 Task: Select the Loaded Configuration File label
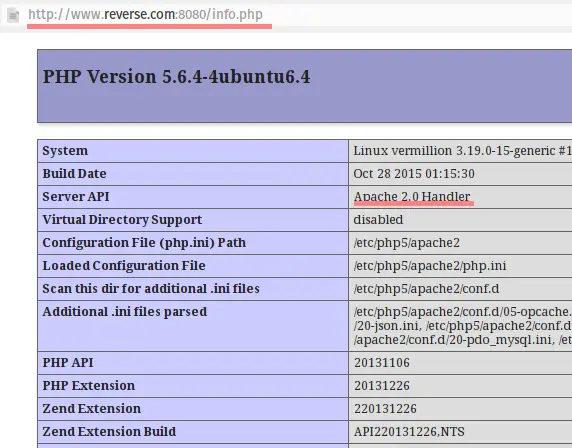tap(124, 266)
